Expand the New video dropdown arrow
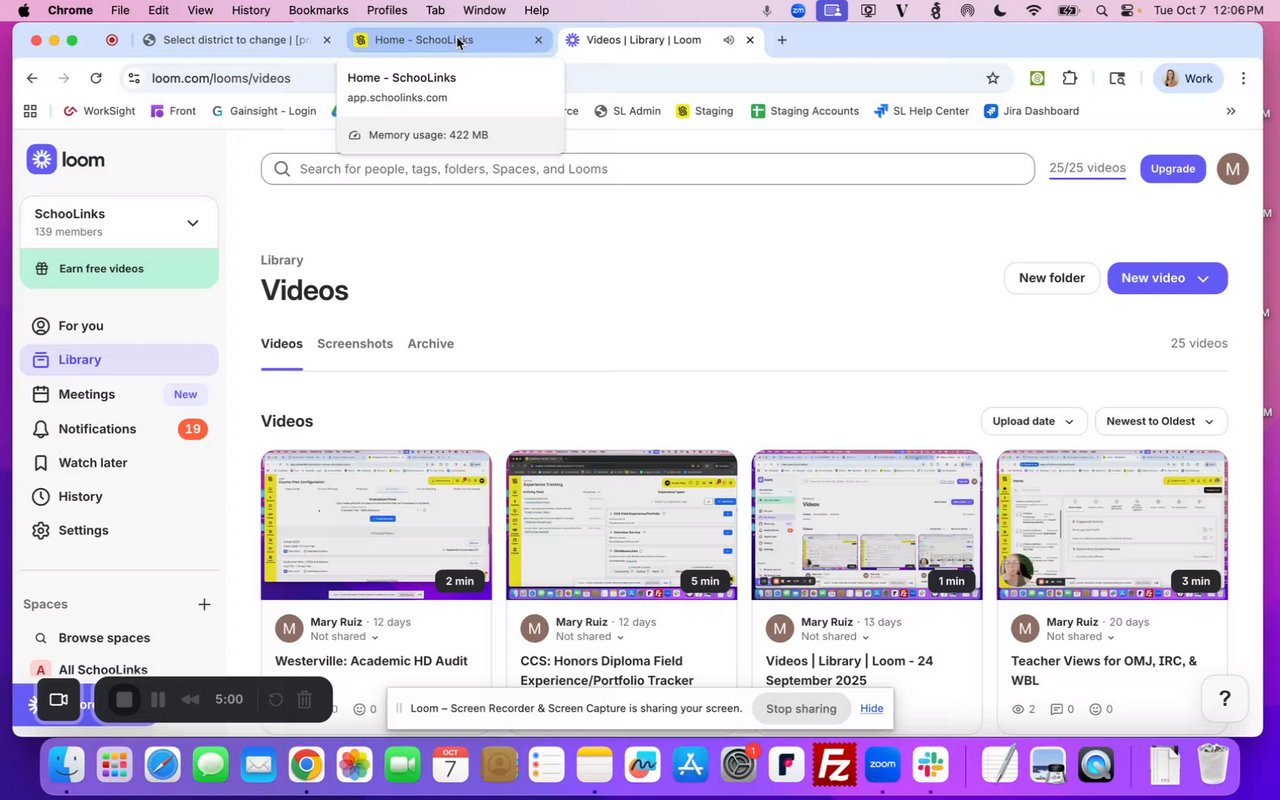Viewport: 1280px width, 800px height. [x=1203, y=279]
